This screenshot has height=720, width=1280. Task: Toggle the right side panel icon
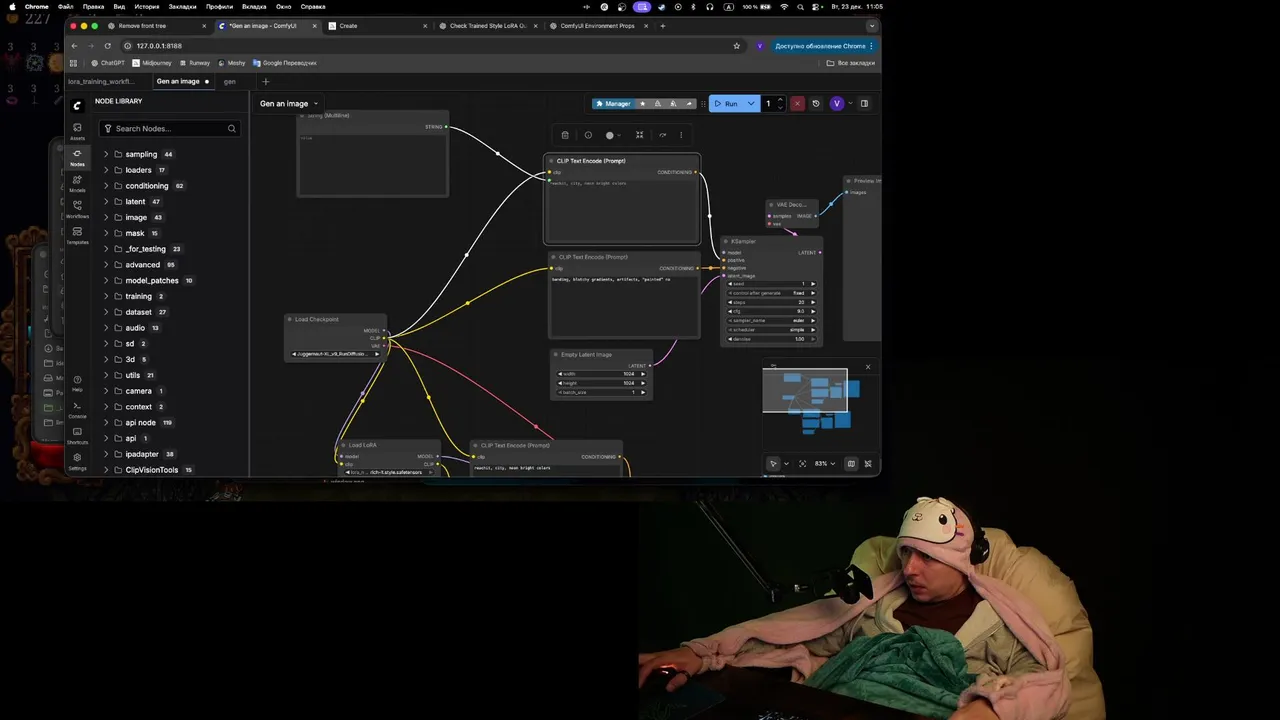point(865,103)
